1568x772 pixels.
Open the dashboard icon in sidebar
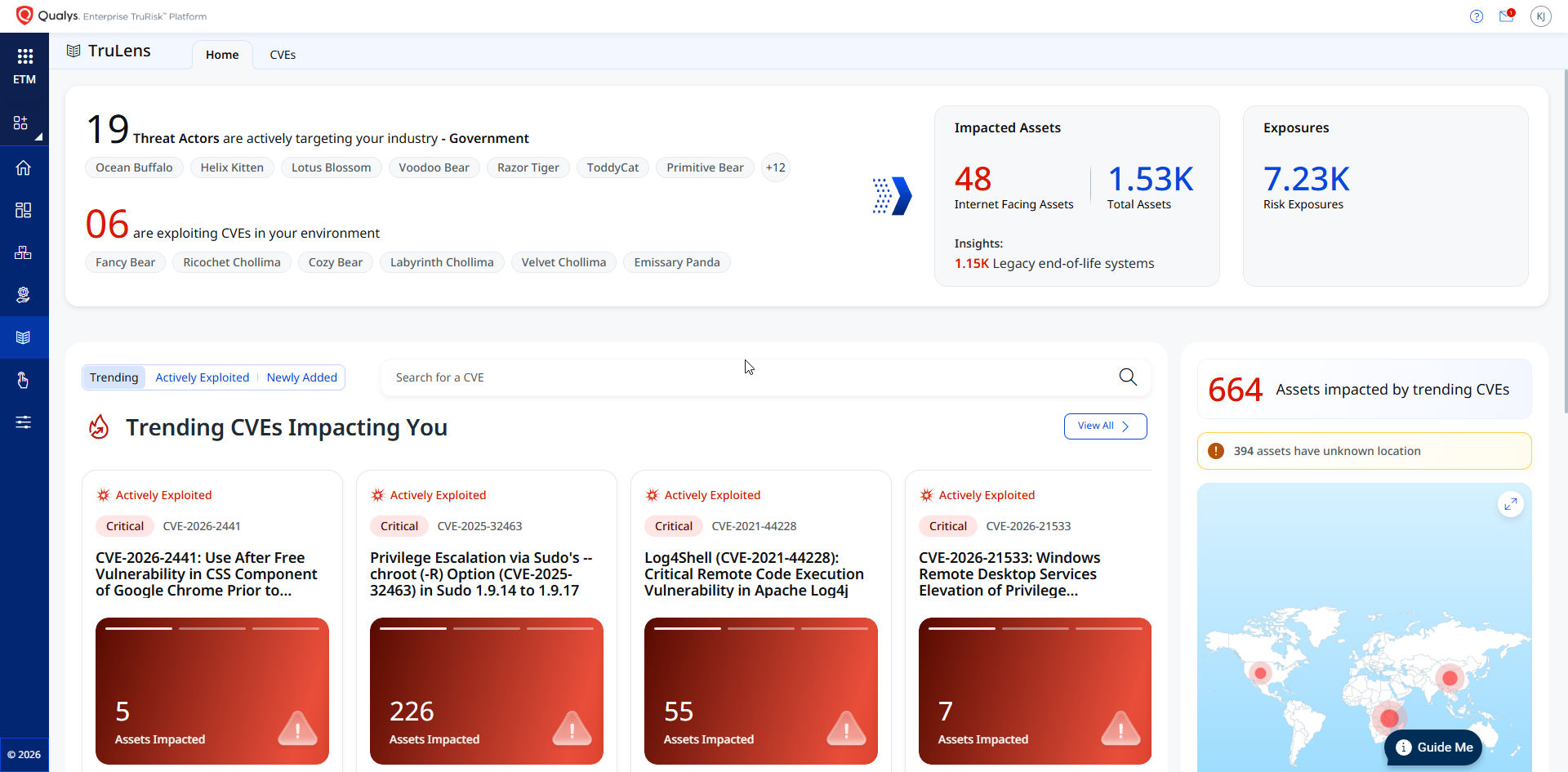[x=23, y=210]
